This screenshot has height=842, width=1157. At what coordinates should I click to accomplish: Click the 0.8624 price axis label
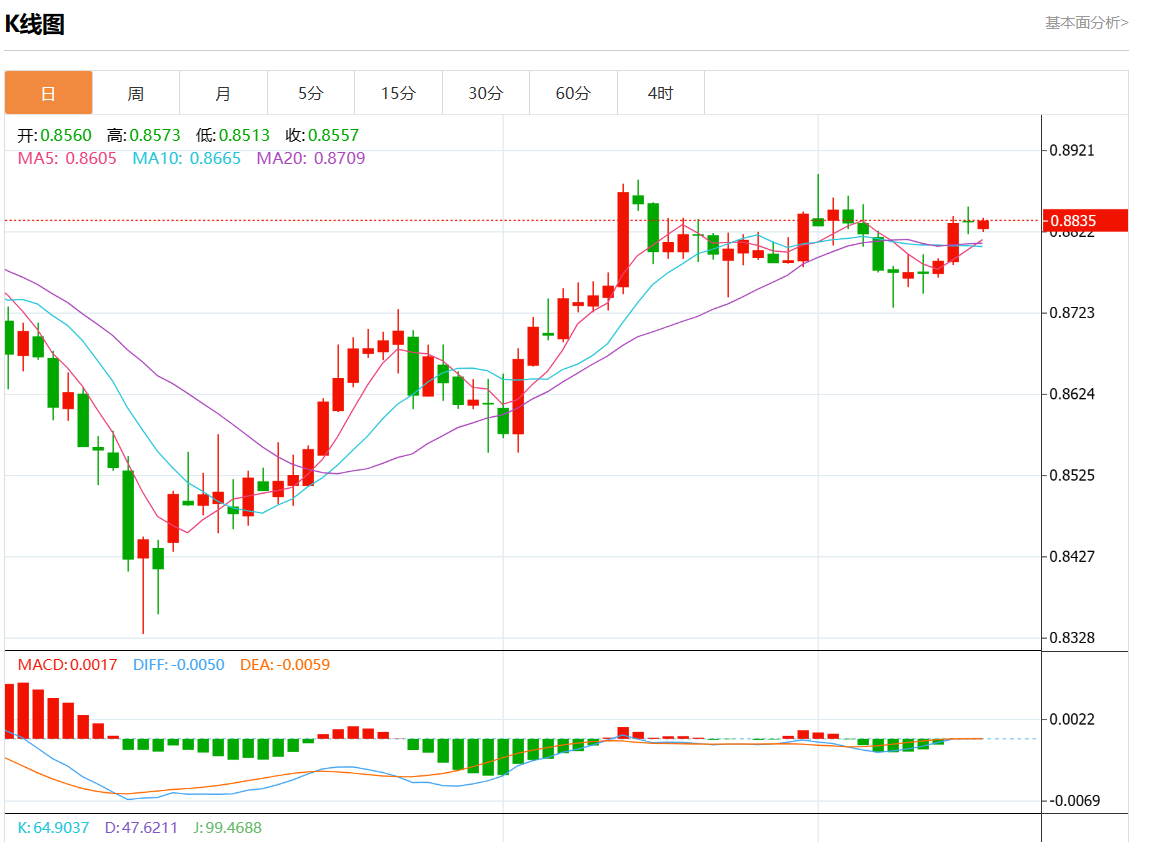[x=1072, y=394]
